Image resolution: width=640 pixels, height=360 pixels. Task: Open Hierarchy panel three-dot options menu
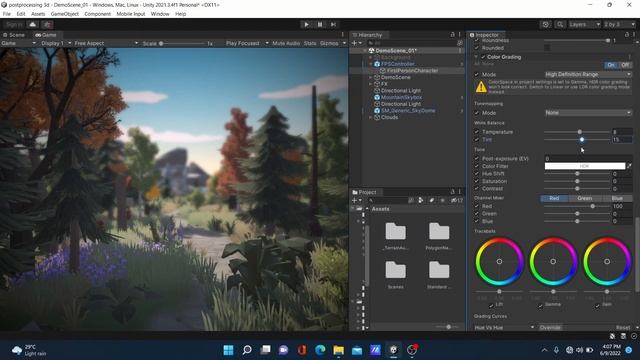click(460, 35)
